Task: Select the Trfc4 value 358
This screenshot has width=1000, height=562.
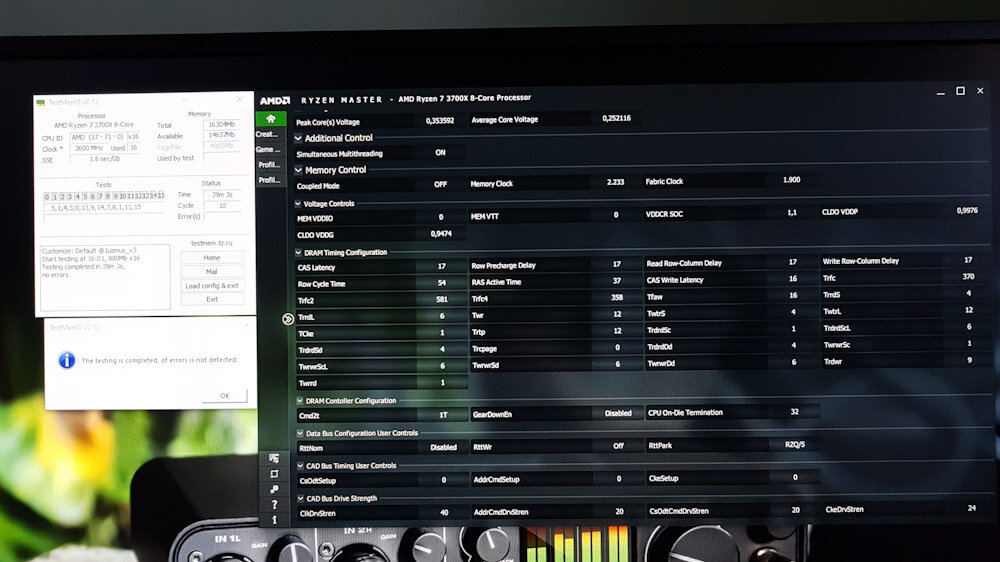Action: point(617,298)
